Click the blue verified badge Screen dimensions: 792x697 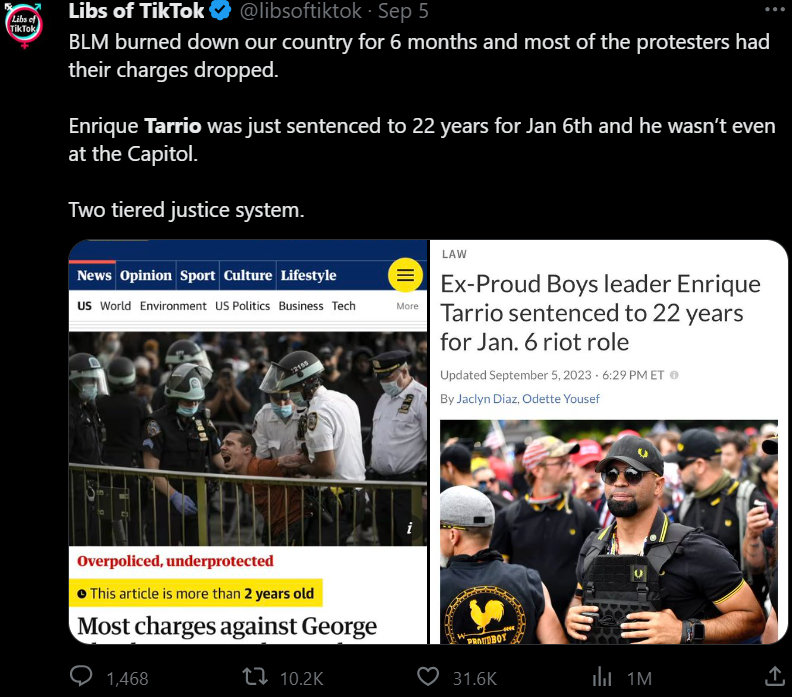tap(220, 10)
